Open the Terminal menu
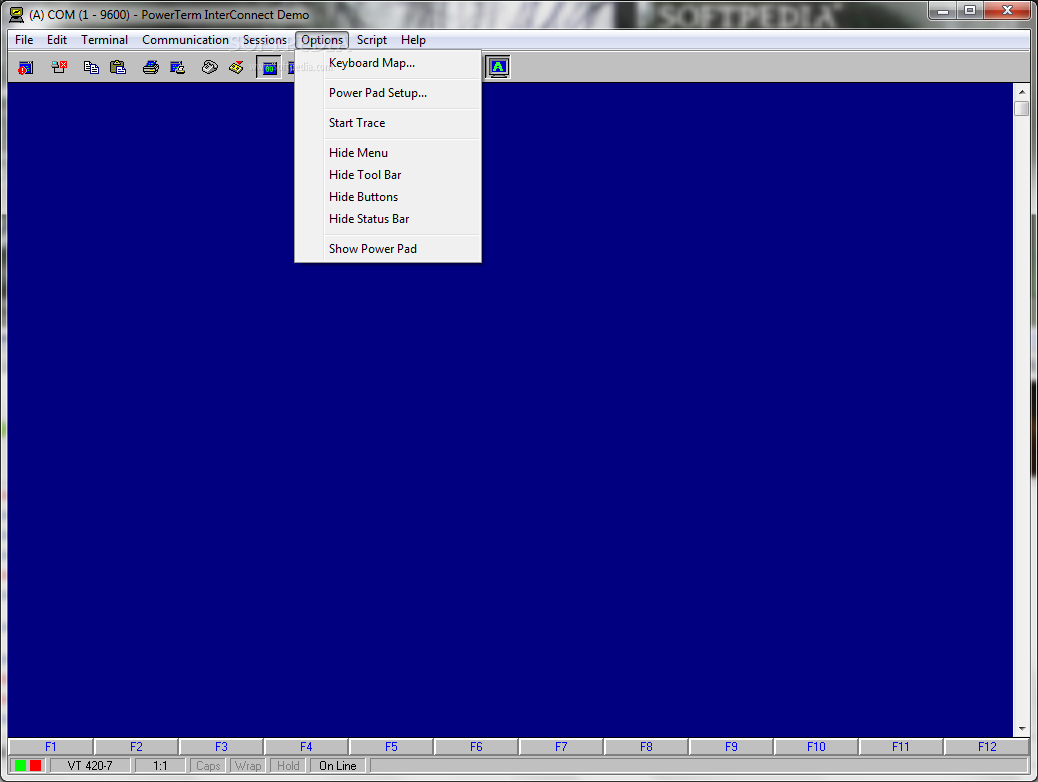The image size is (1038, 782). point(105,40)
